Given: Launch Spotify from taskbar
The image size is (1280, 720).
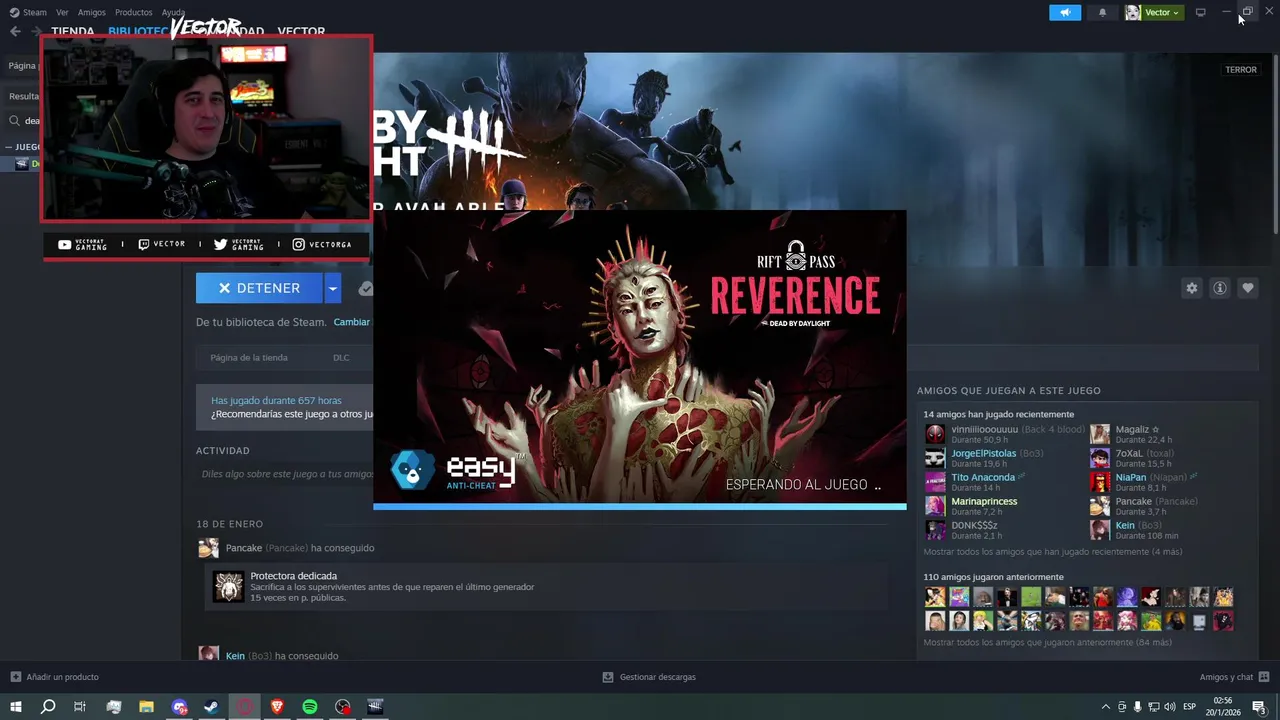Looking at the screenshot, I should pyautogui.click(x=310, y=707).
